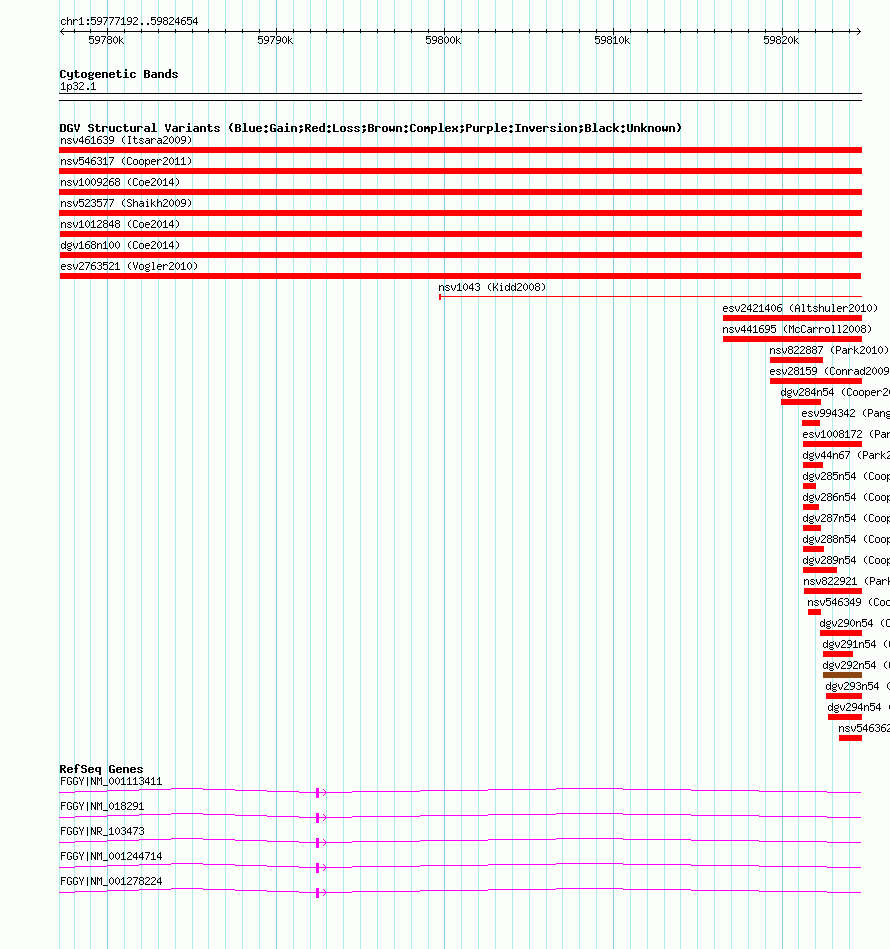Click the nsv822887 (Park2010) variant label
Screen dimensions: 890x949
coord(829,350)
